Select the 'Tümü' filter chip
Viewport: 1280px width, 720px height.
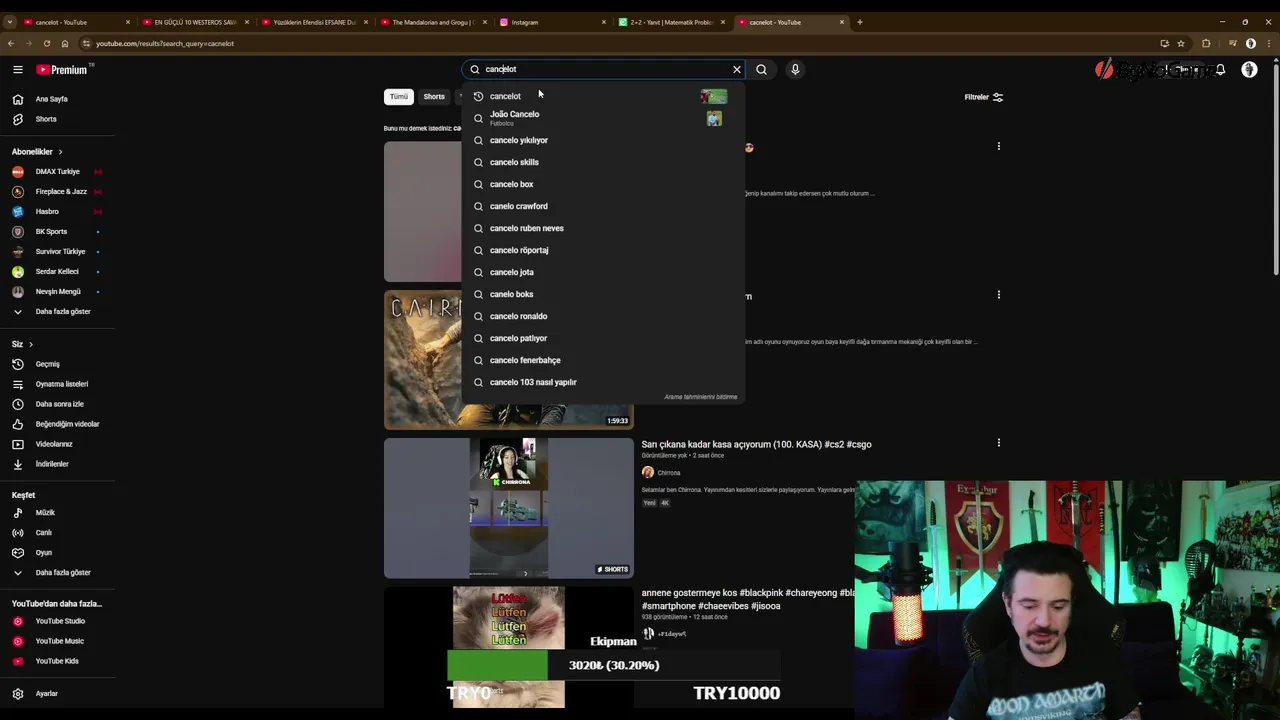[x=399, y=97]
